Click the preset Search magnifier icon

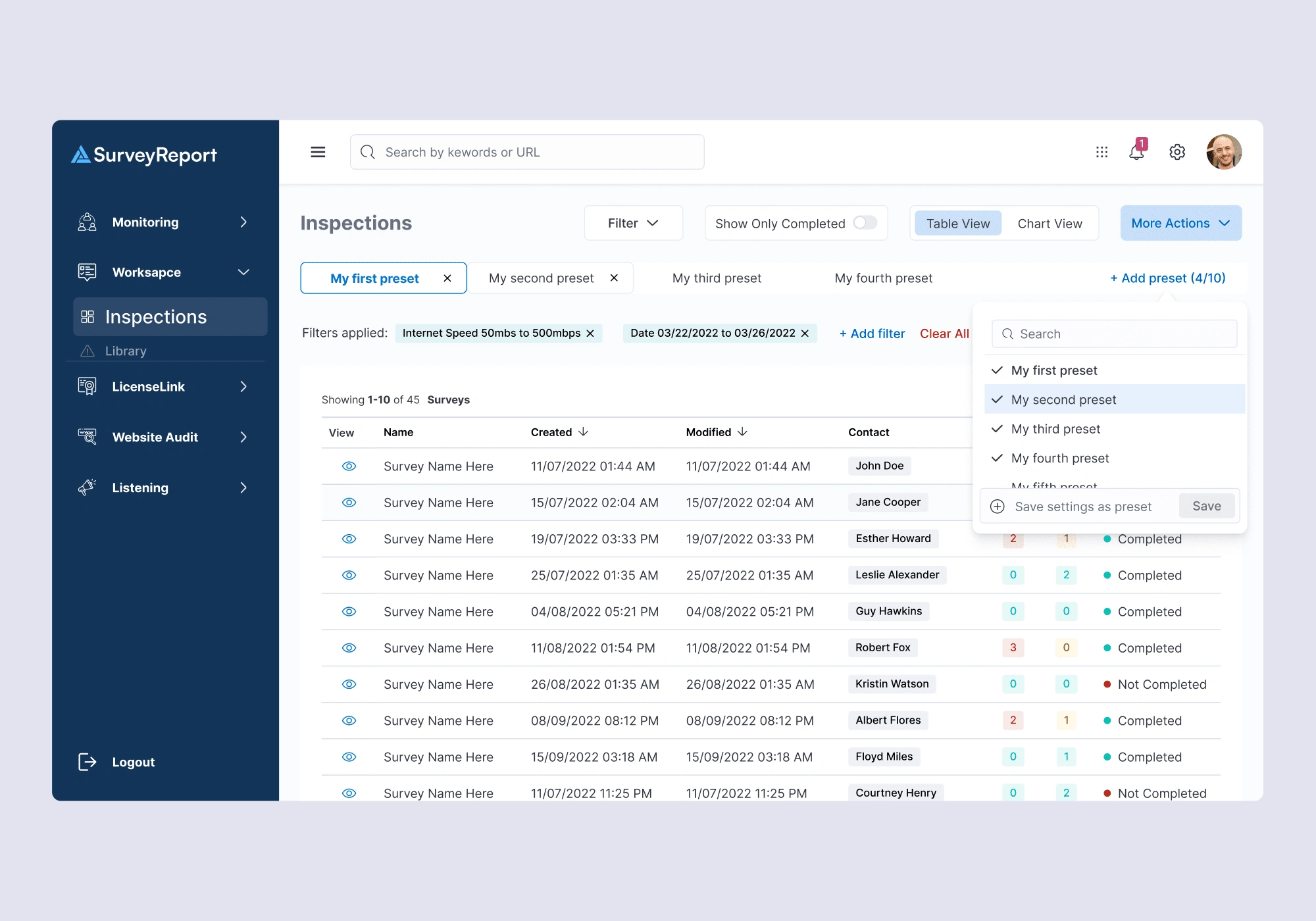coord(1007,334)
